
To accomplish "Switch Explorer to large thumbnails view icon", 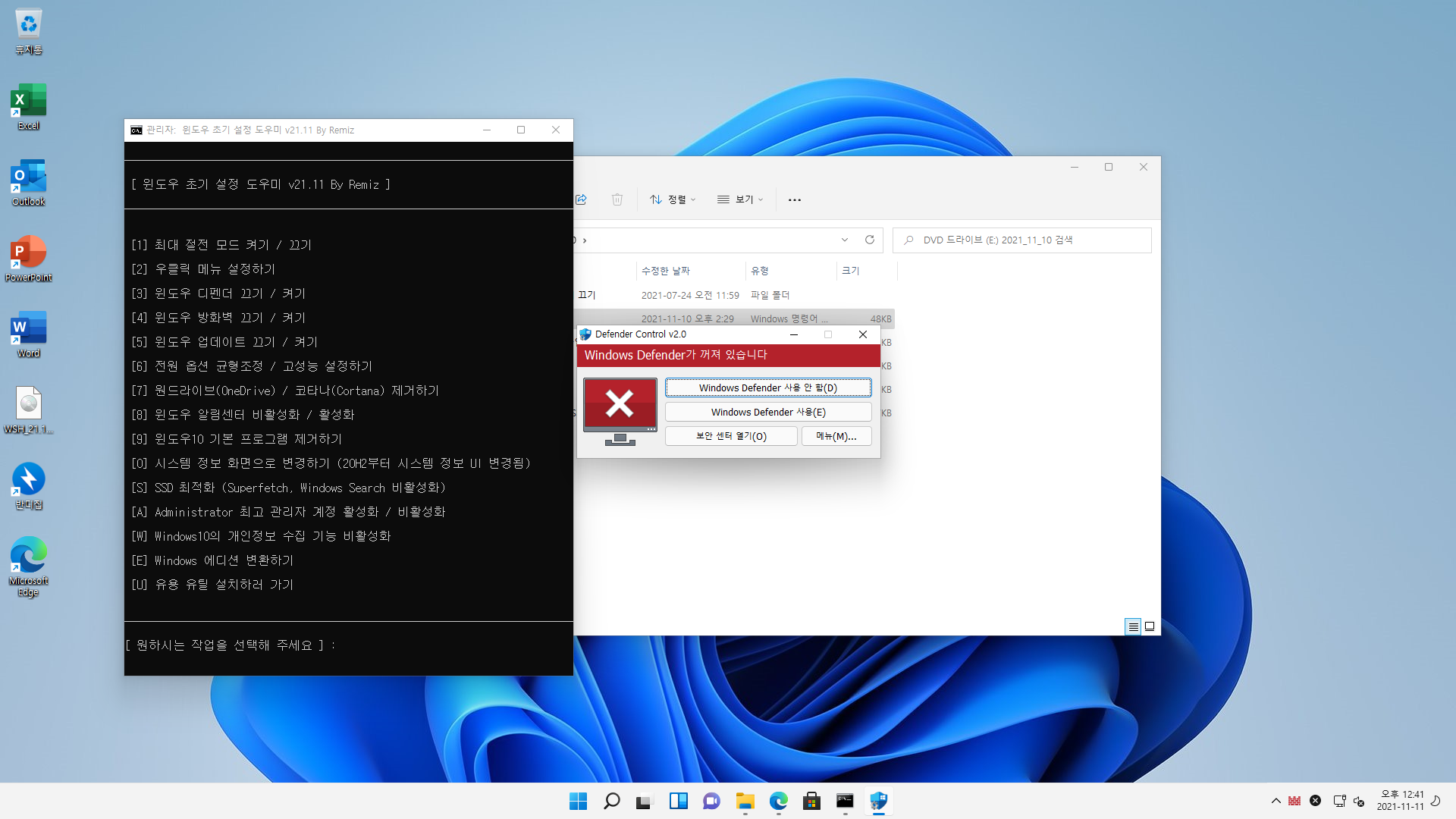I will (x=1150, y=626).
